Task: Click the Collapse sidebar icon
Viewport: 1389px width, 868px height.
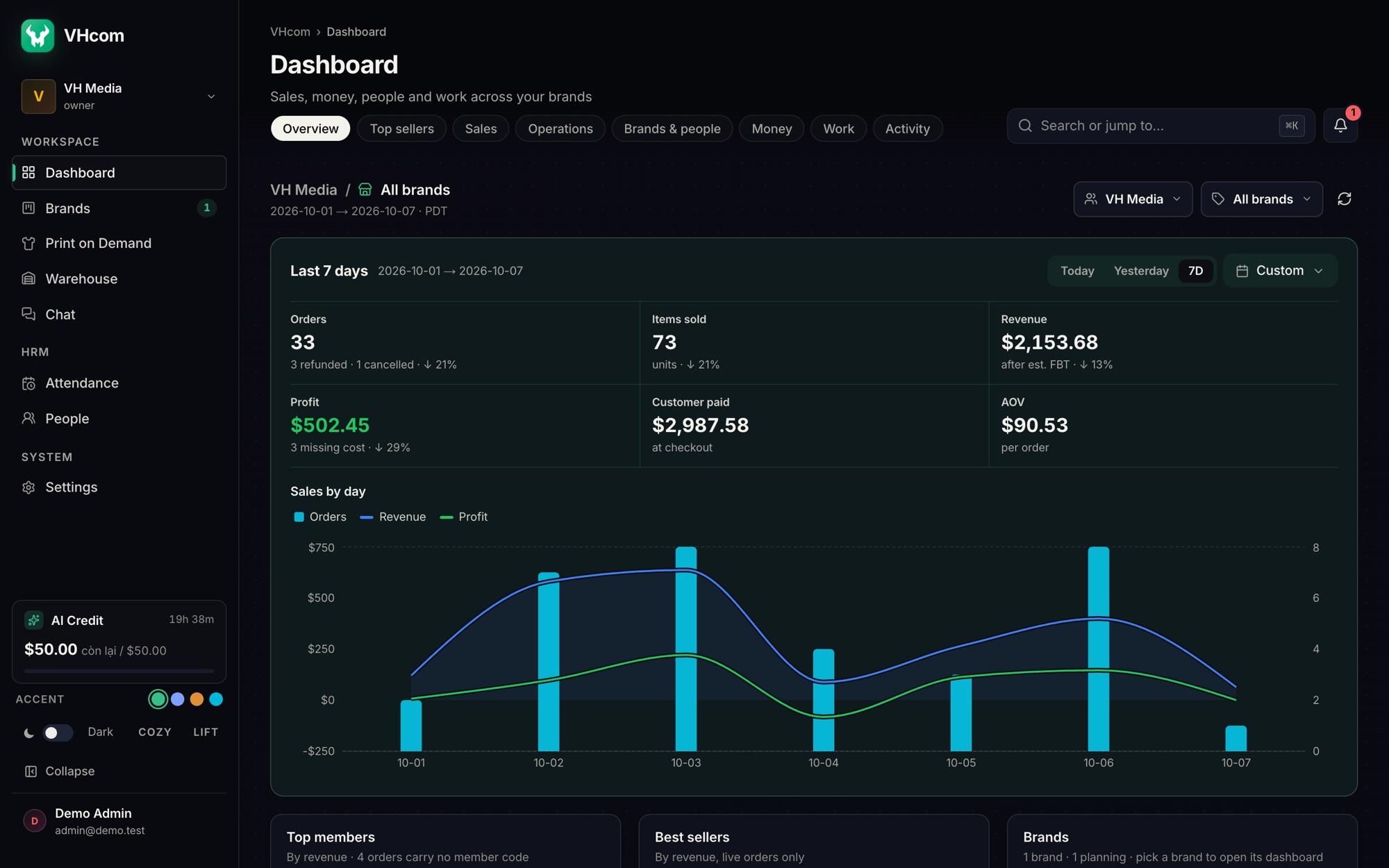Action: click(31, 771)
